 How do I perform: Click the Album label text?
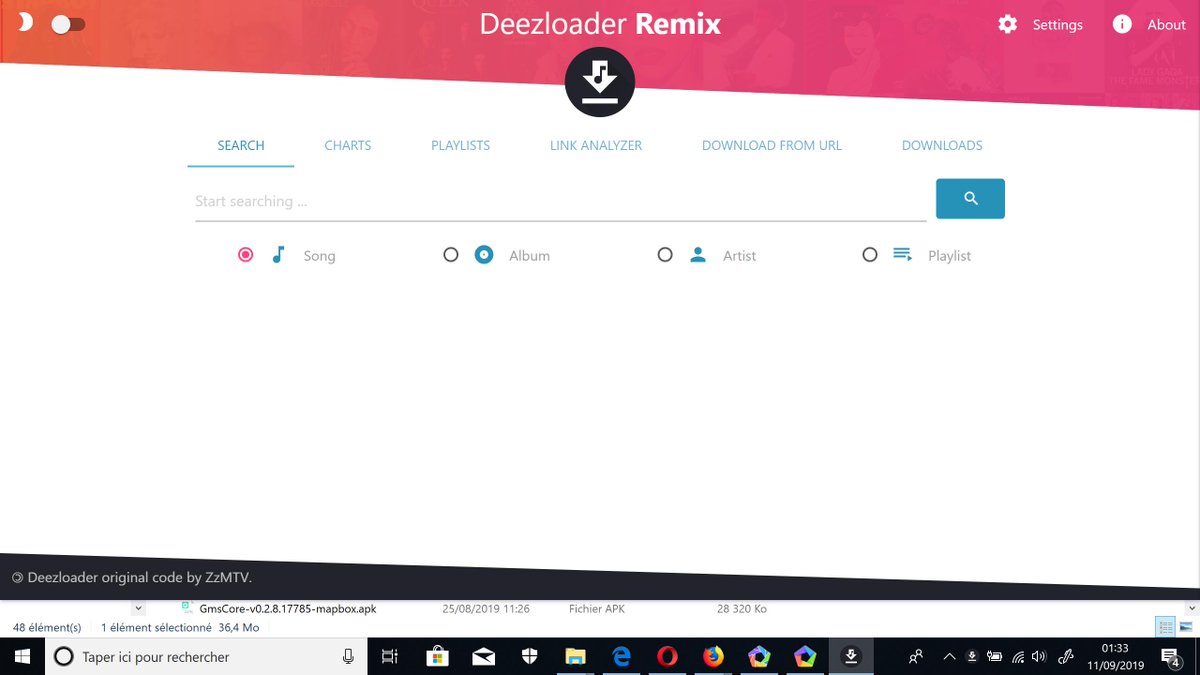tap(529, 256)
